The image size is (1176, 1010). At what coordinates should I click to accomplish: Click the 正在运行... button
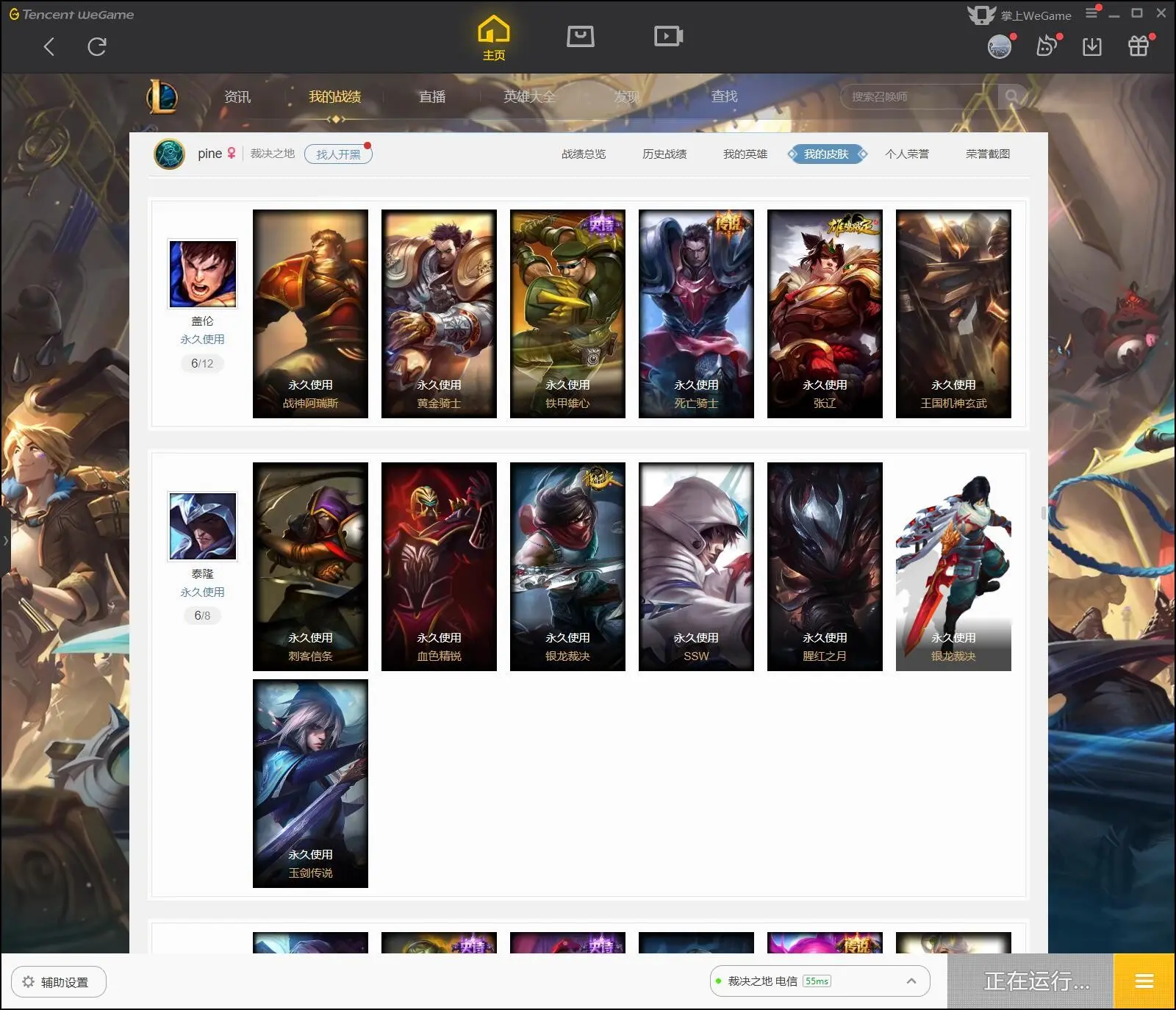coord(1030,981)
